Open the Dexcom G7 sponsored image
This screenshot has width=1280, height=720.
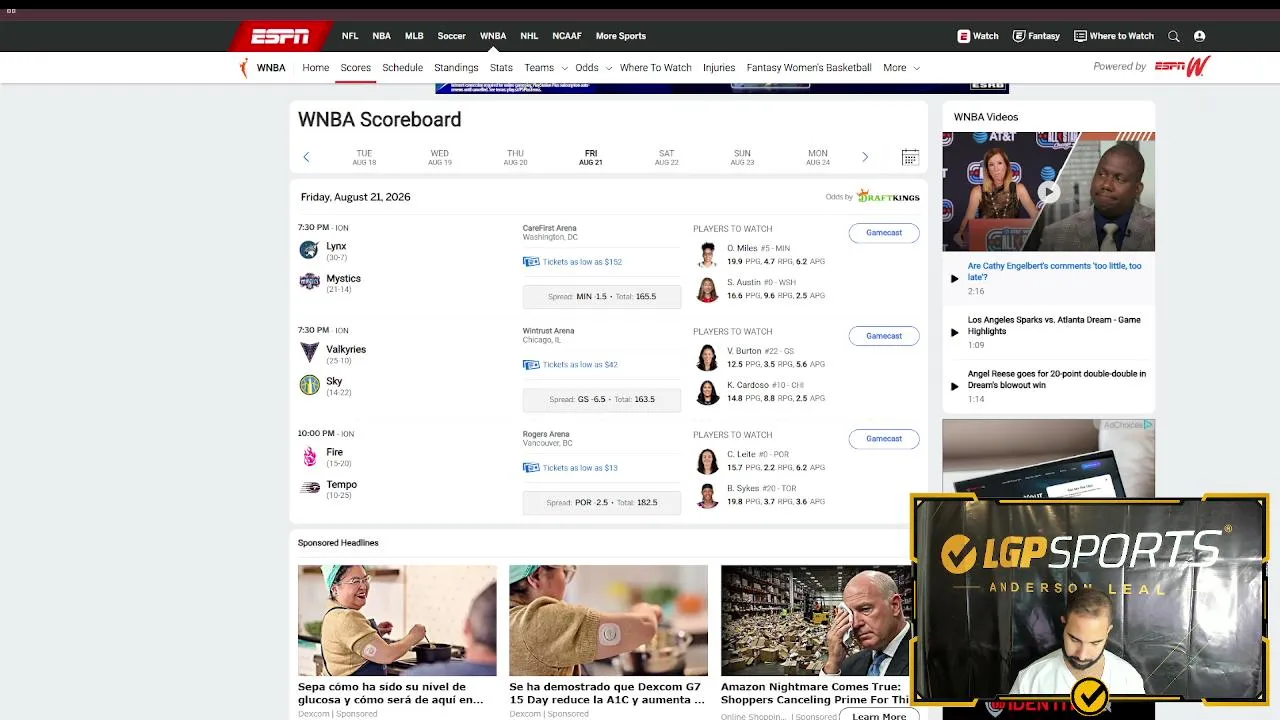608,620
